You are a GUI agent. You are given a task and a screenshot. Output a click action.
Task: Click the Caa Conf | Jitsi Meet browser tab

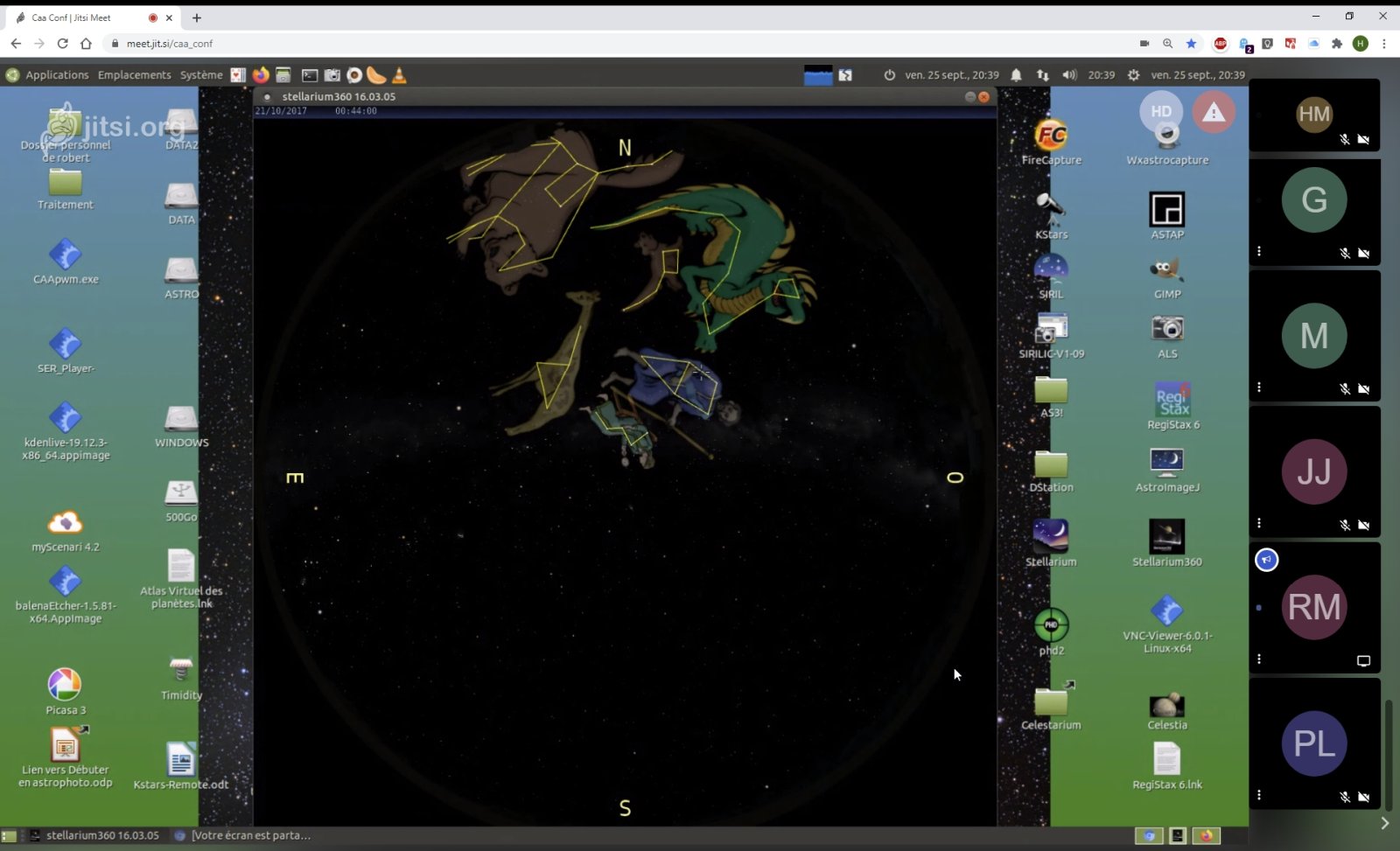coord(92,17)
